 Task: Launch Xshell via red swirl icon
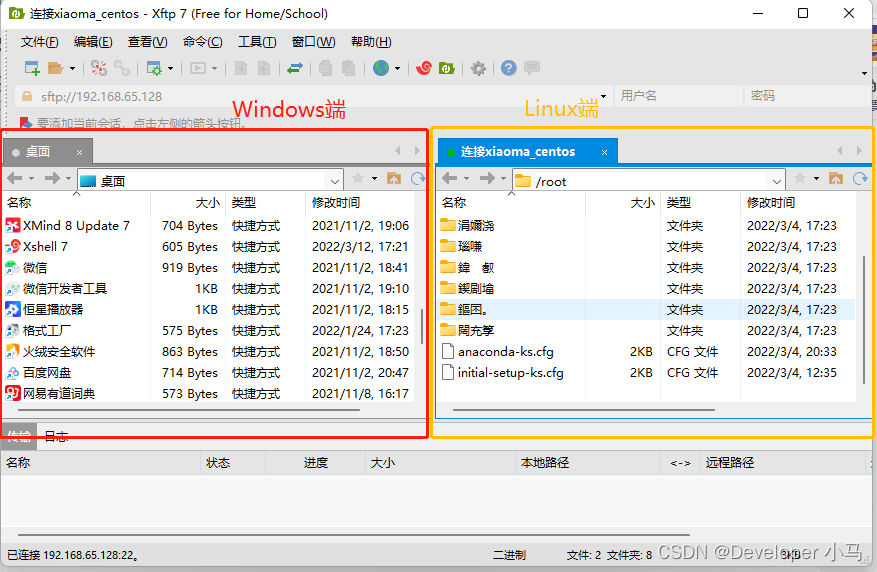(x=424, y=68)
